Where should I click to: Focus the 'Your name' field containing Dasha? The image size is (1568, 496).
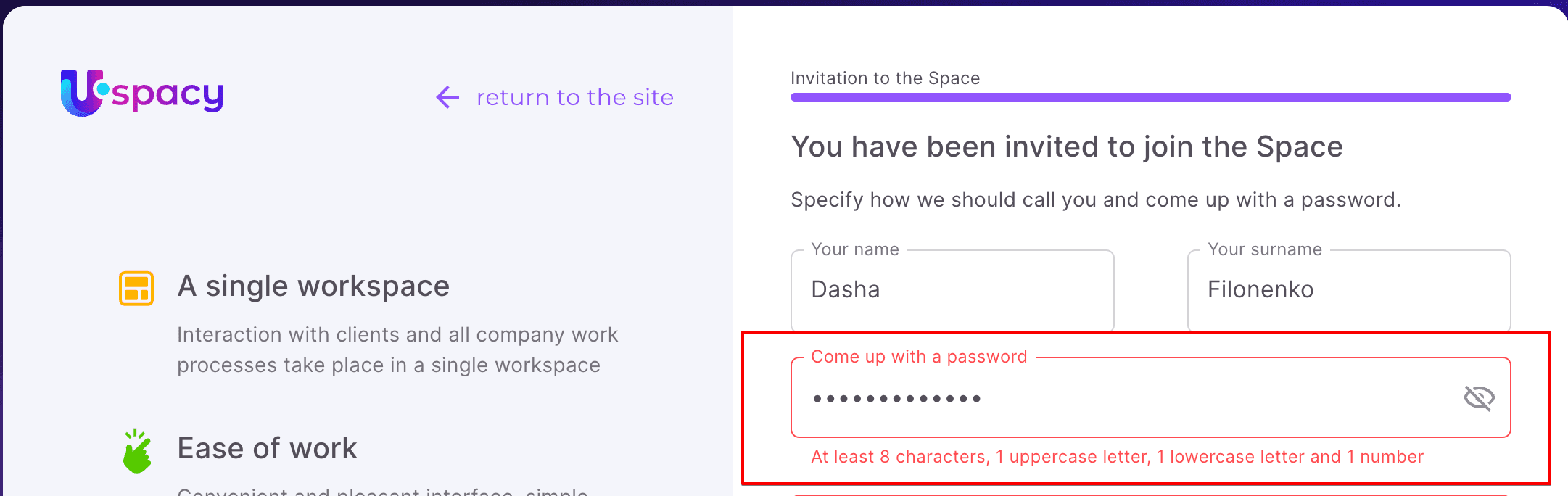pos(952,290)
